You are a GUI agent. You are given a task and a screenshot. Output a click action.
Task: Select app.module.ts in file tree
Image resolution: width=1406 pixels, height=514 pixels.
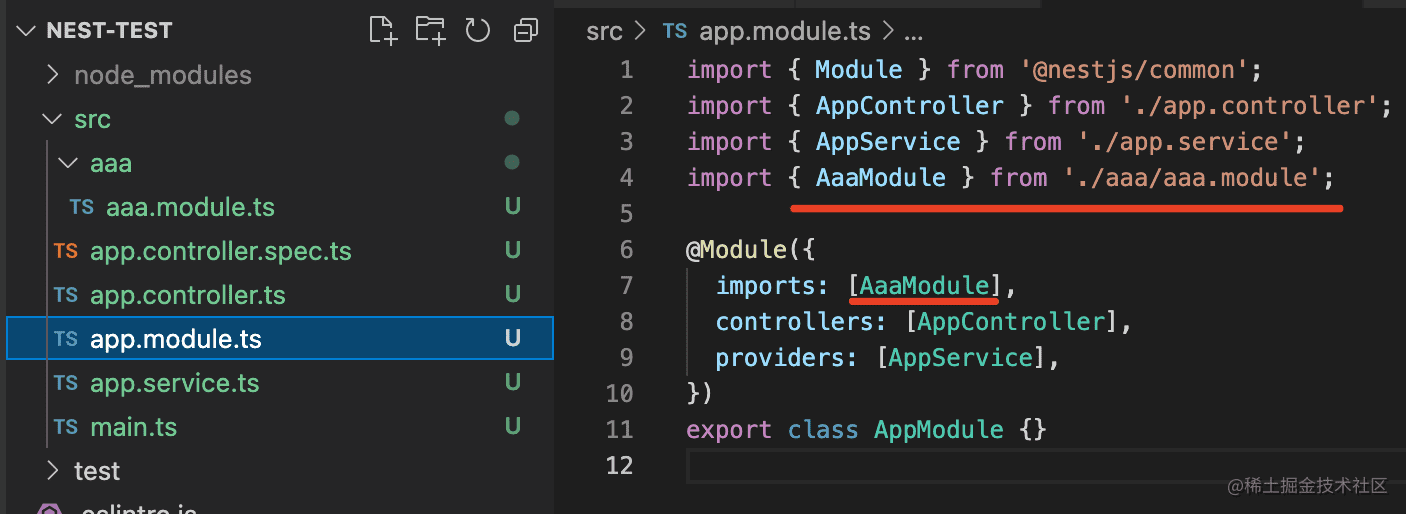[175, 339]
